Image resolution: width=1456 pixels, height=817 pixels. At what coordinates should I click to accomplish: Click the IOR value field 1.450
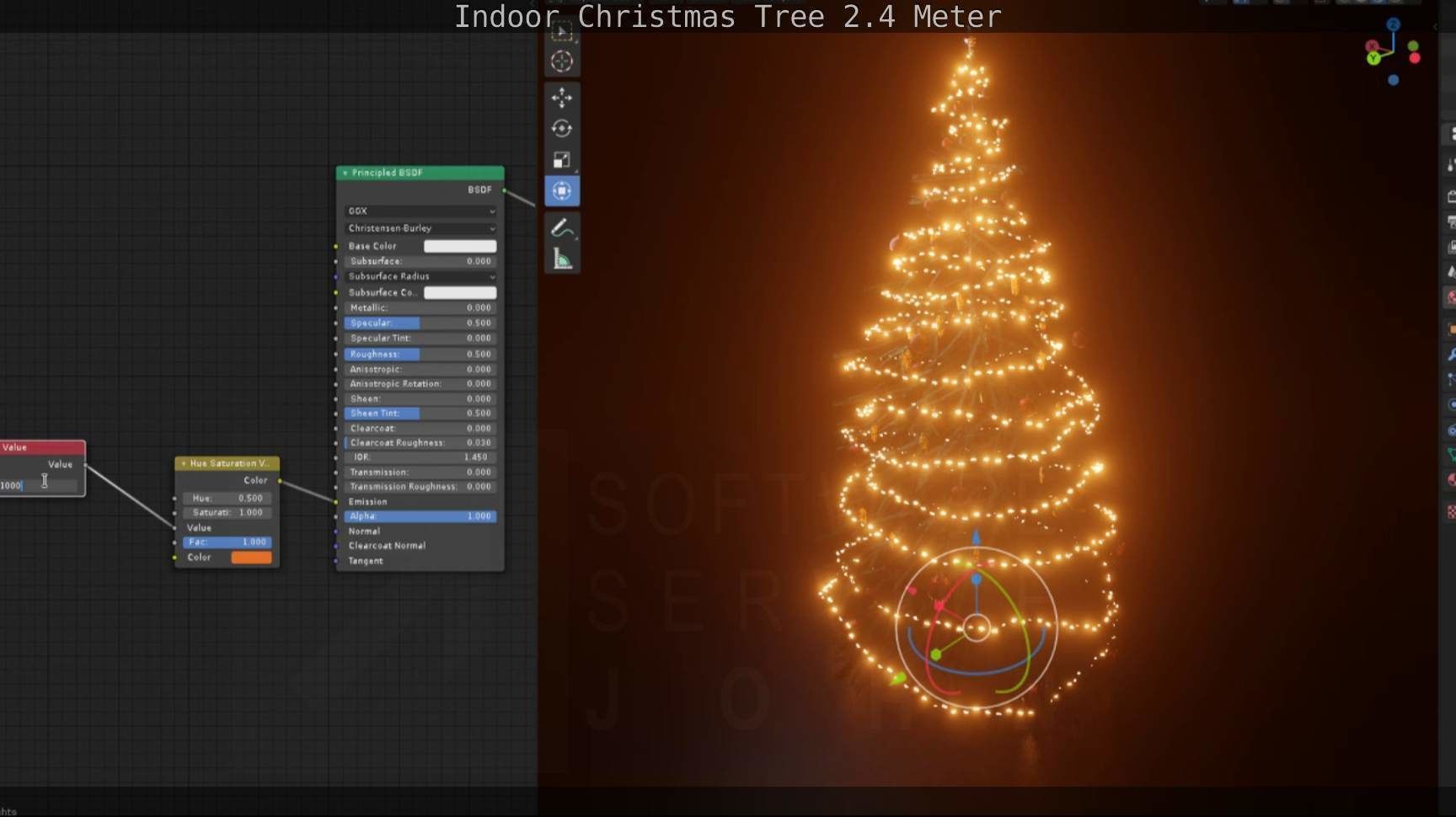pos(420,457)
